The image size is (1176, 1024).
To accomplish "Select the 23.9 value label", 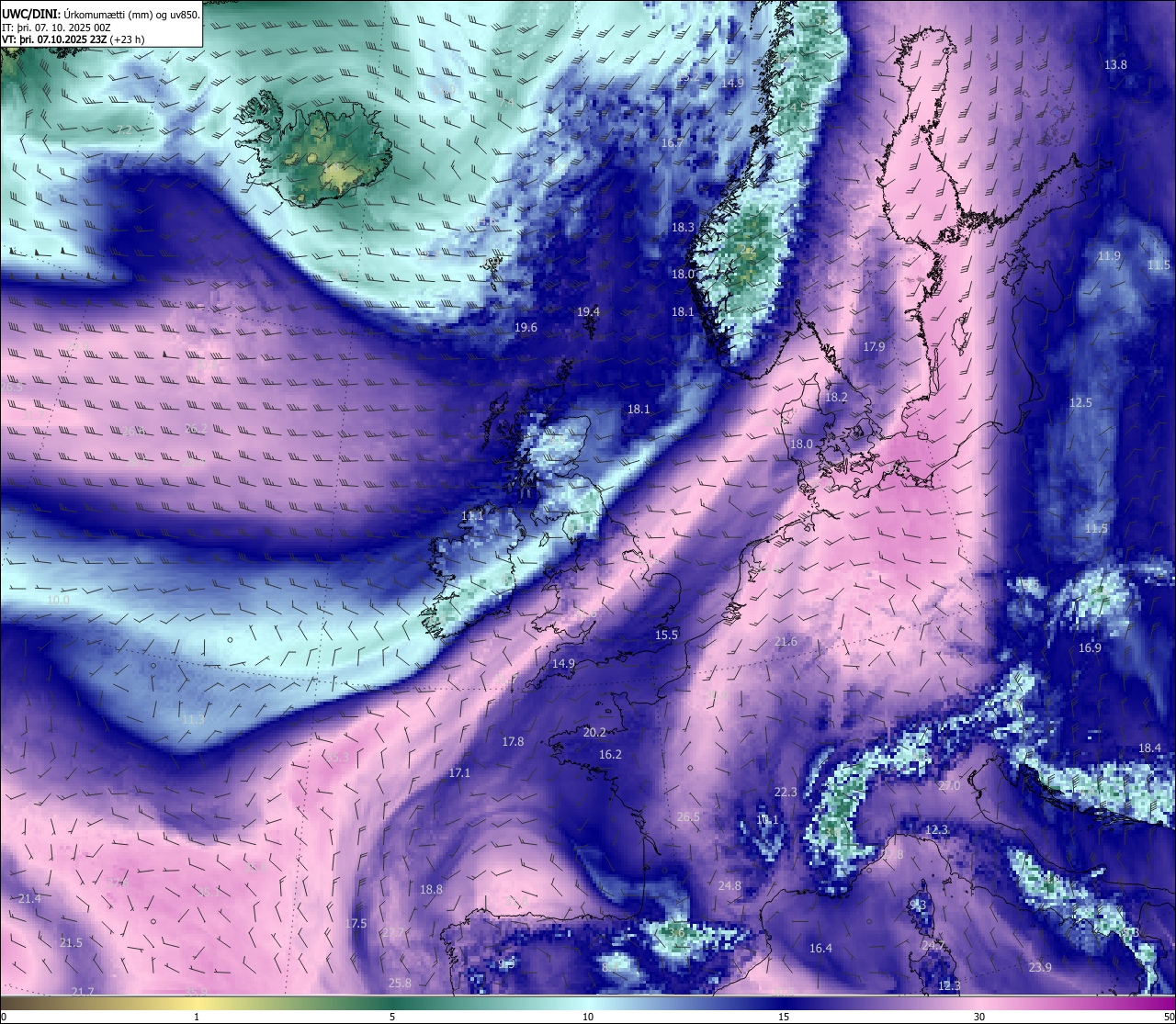I will [1040, 967].
